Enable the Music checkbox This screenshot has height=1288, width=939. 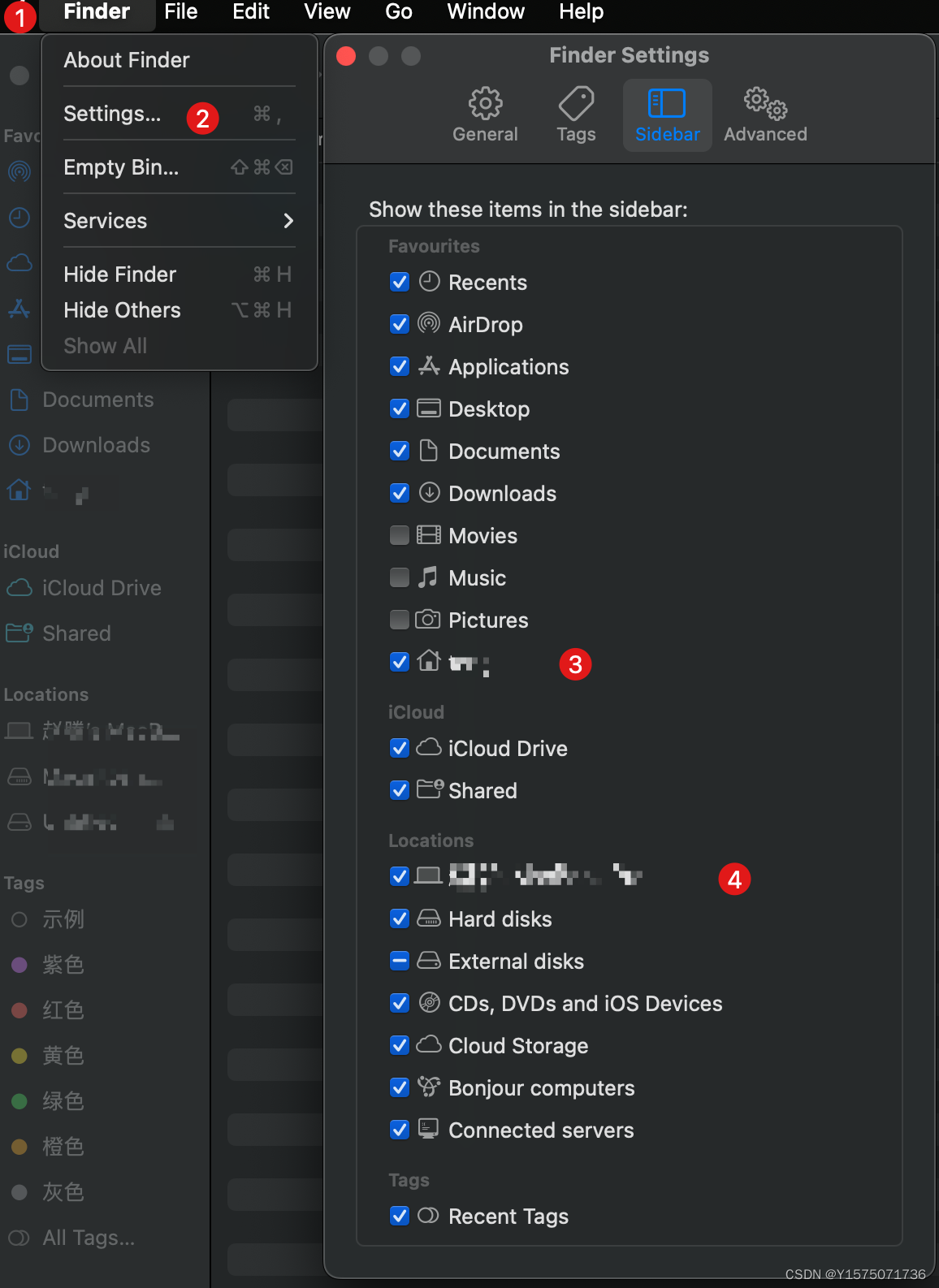tap(400, 577)
